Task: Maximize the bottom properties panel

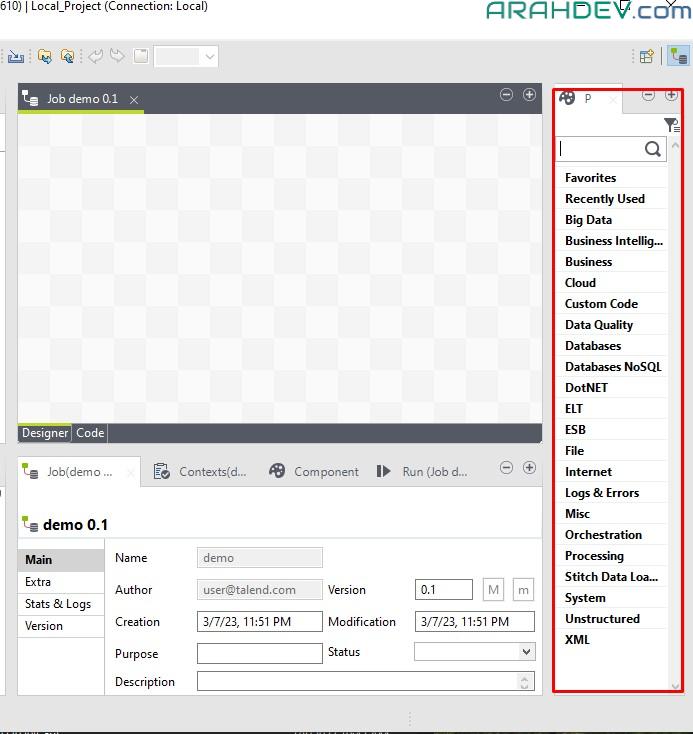Action: click(x=530, y=467)
